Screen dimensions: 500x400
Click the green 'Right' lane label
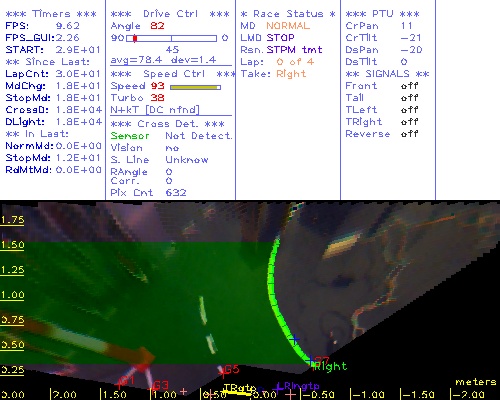point(331,367)
